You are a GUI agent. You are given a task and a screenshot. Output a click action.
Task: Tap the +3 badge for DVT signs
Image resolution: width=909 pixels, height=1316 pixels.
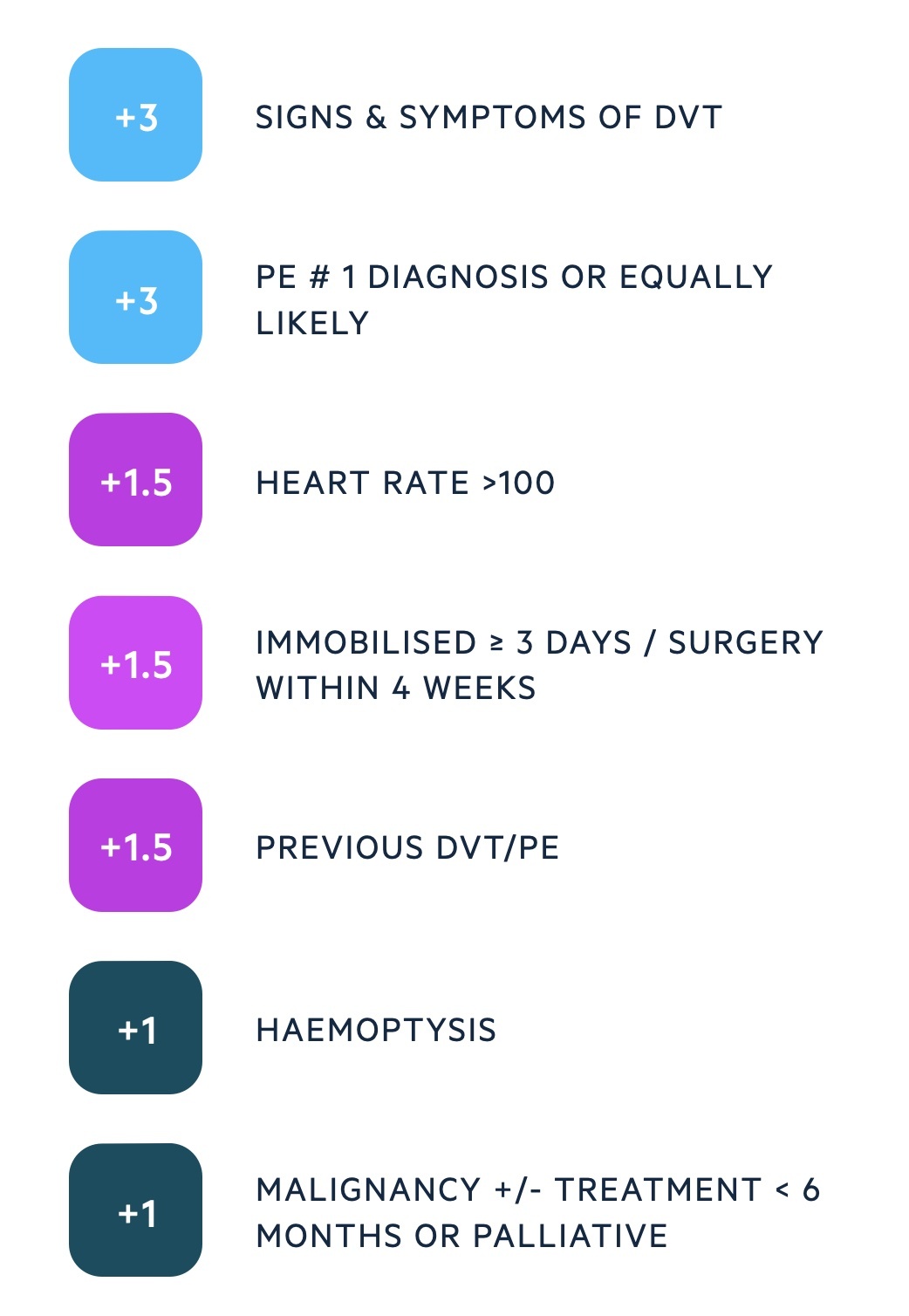[x=135, y=115]
